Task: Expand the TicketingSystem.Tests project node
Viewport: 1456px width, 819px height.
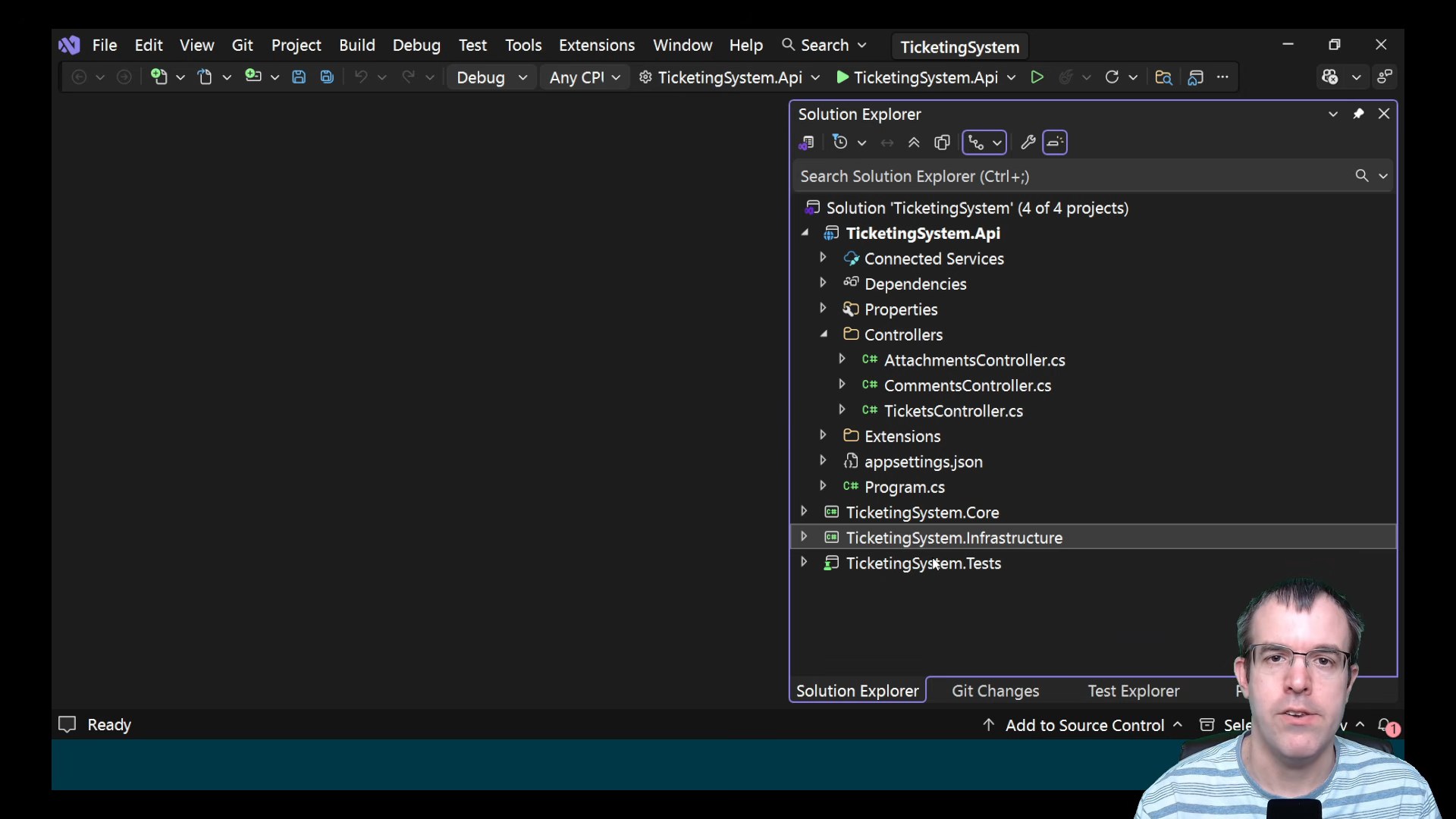Action: (804, 563)
